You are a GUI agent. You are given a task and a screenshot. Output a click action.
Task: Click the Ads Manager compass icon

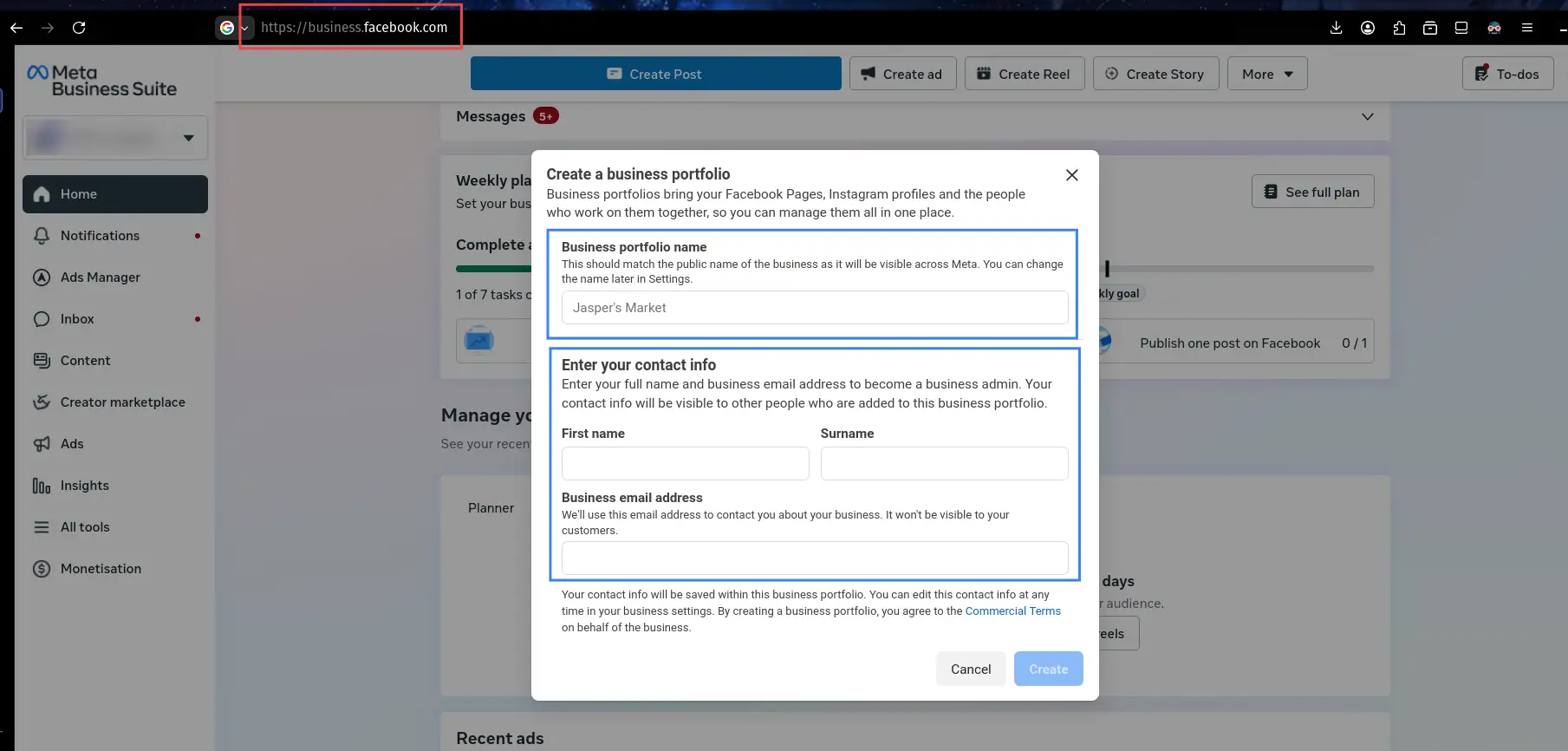(42, 278)
